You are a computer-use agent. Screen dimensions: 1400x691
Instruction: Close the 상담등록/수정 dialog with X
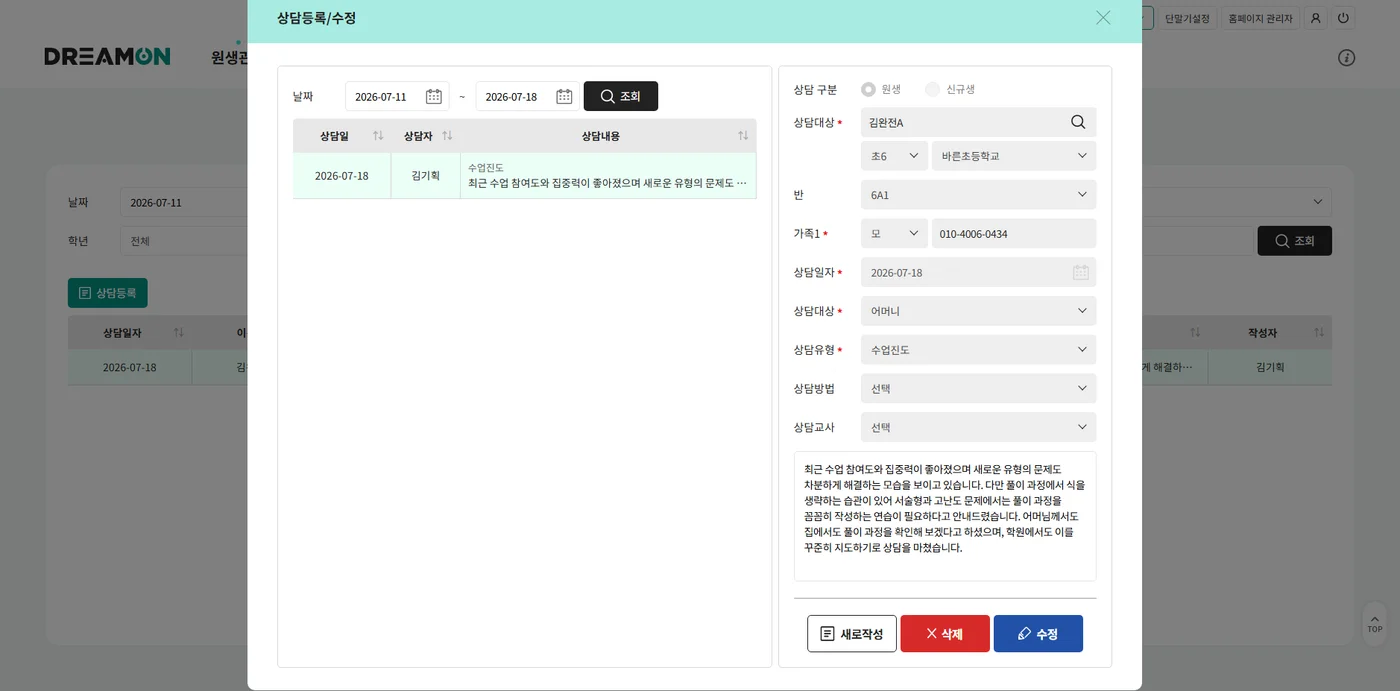tap(1103, 18)
